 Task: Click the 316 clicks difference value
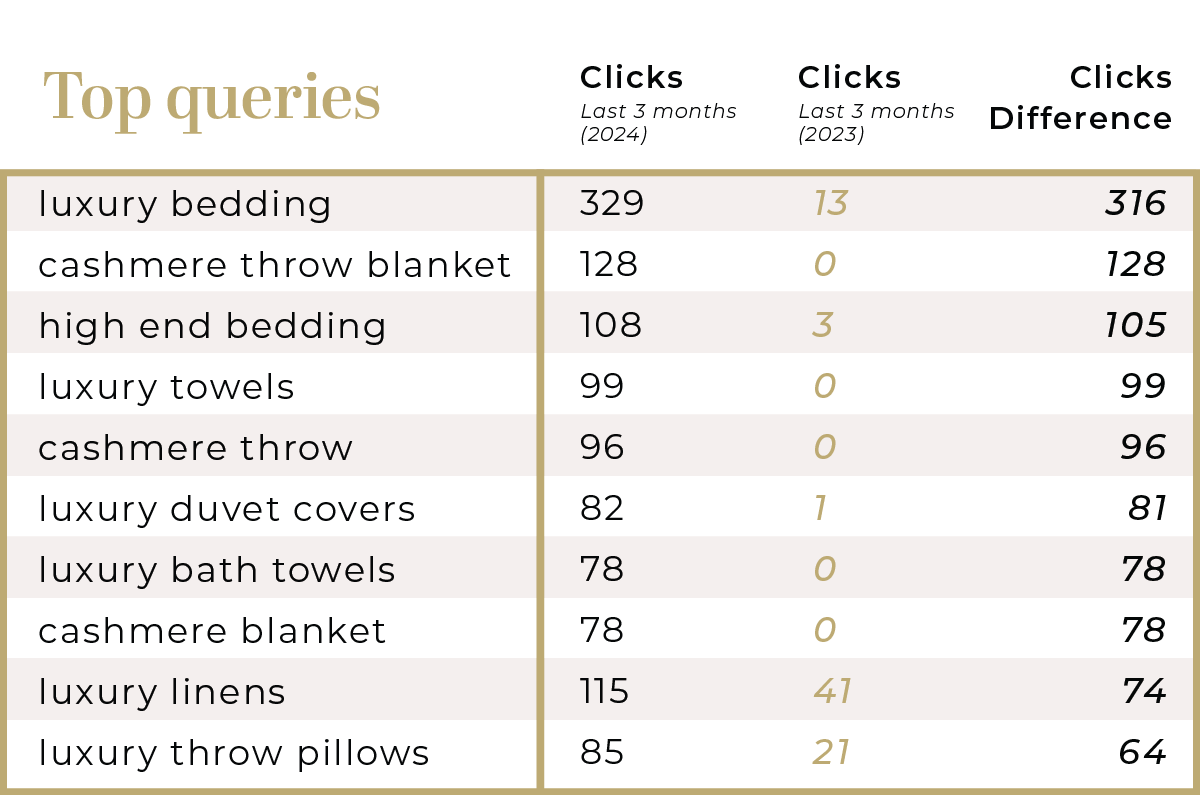coord(1135,204)
